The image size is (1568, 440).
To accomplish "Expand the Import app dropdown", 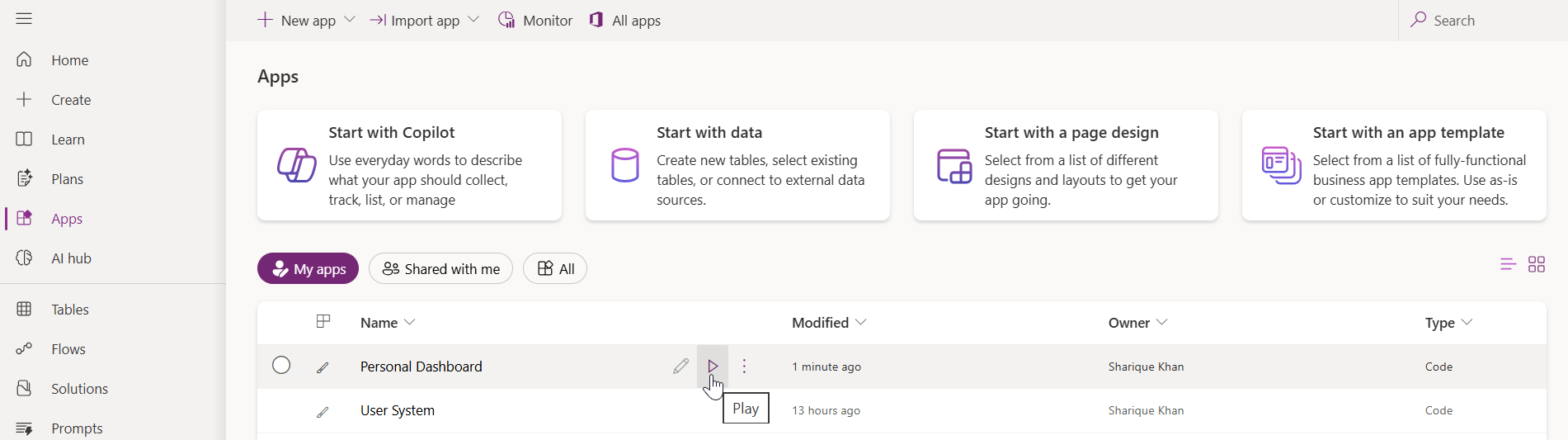I will coord(473,20).
